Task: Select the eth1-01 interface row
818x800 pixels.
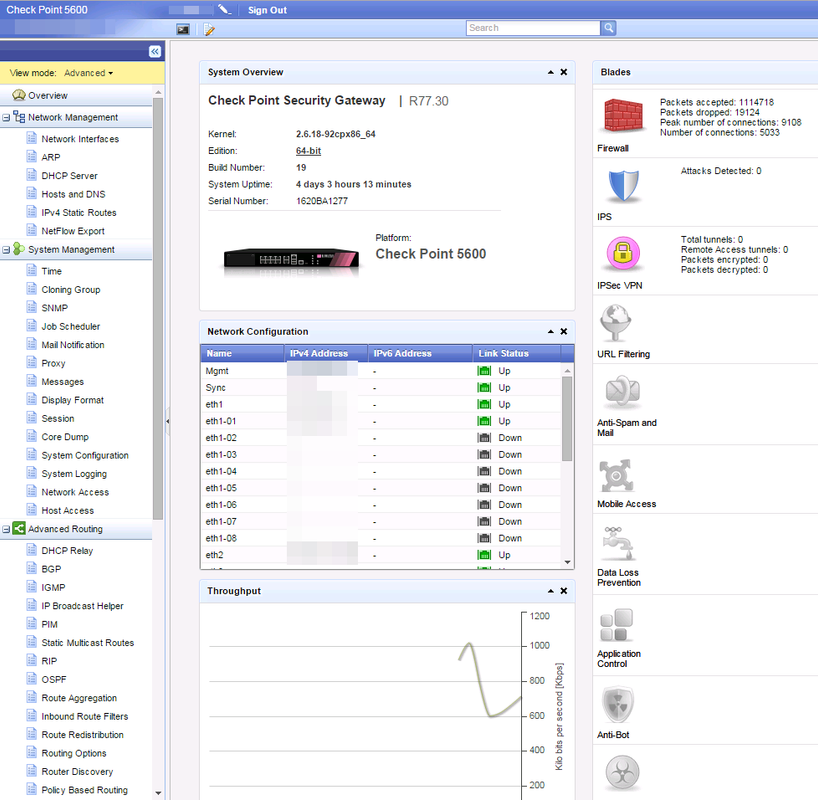Action: click(381, 421)
